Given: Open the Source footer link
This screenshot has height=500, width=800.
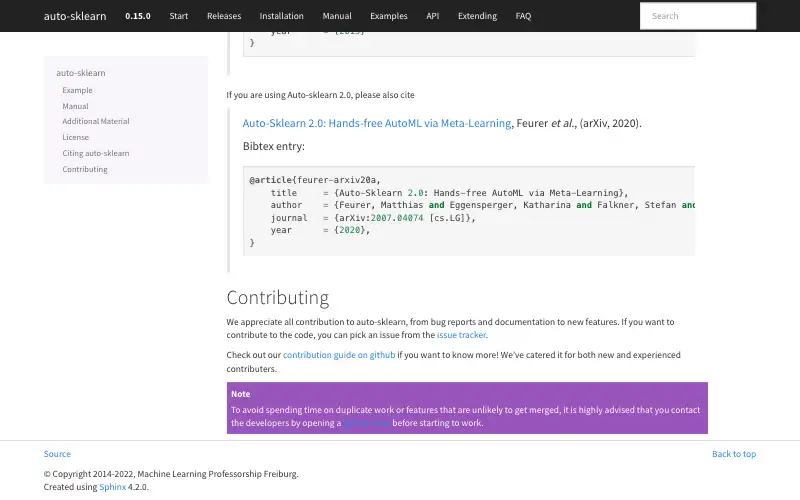Looking at the screenshot, I should click(57, 454).
